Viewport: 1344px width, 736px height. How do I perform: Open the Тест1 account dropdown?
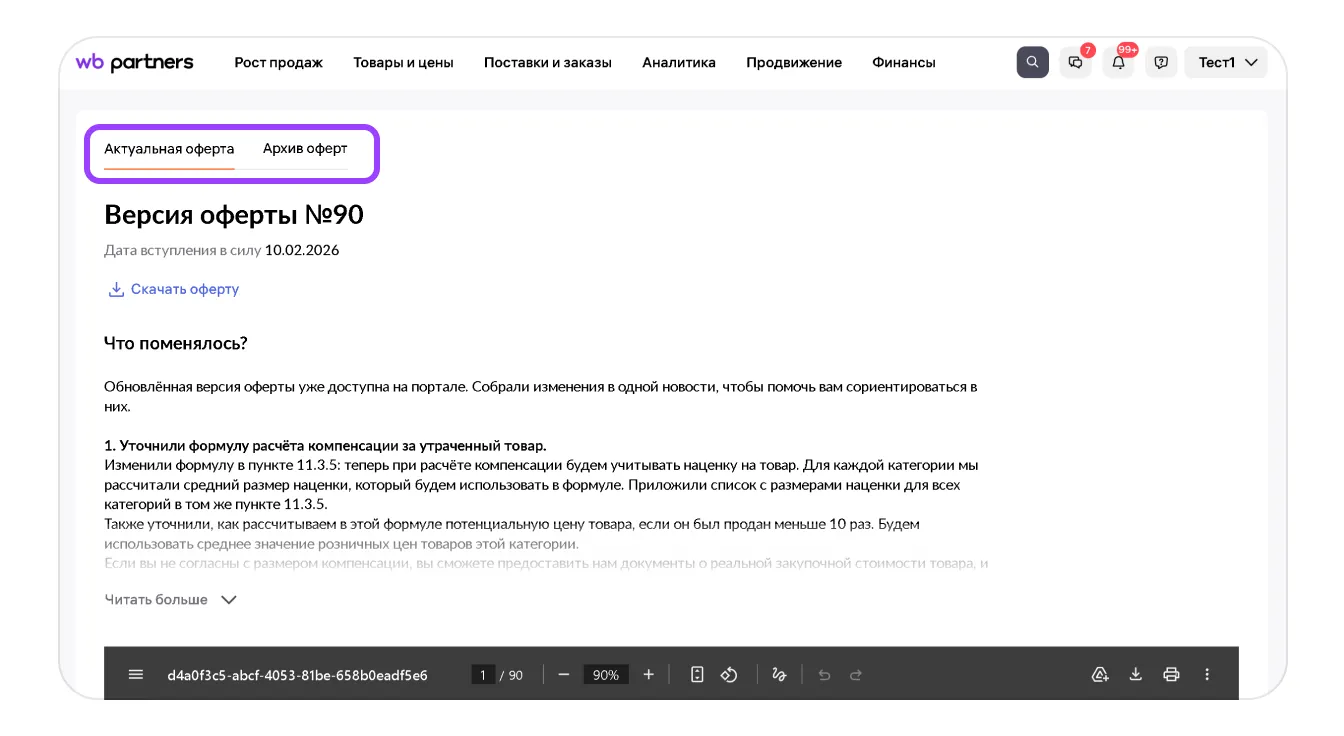[1226, 62]
